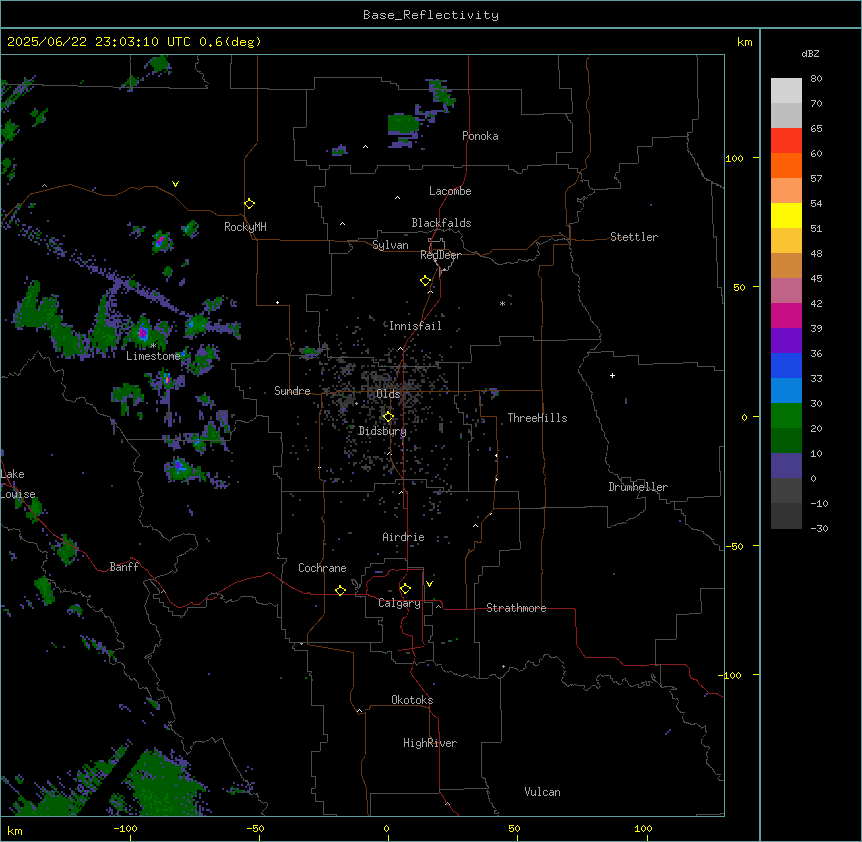The width and height of the screenshot is (862, 842).
Task: Select the Didsbury label
Action: pos(382,431)
